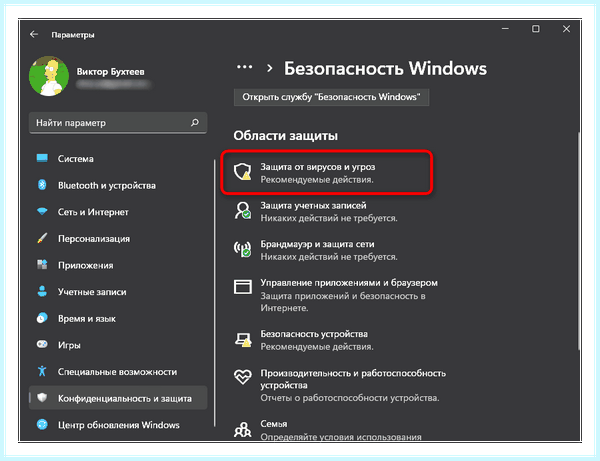This screenshot has height=461, width=600.
Task: Click the Найти параметр search field
Action: pyautogui.click(x=118, y=123)
